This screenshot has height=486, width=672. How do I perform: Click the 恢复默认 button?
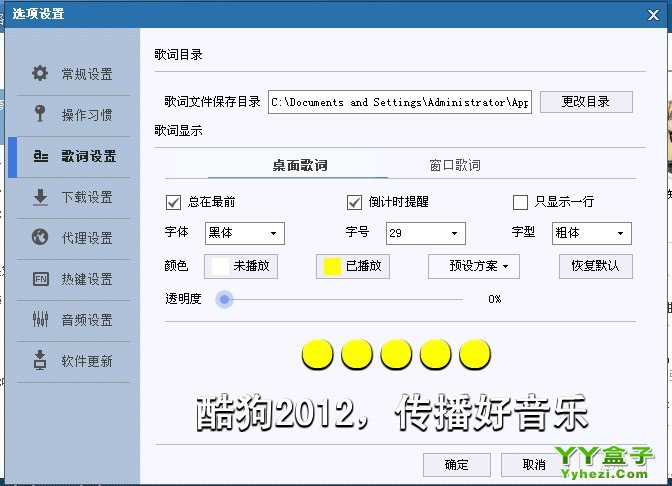pyautogui.click(x=595, y=266)
